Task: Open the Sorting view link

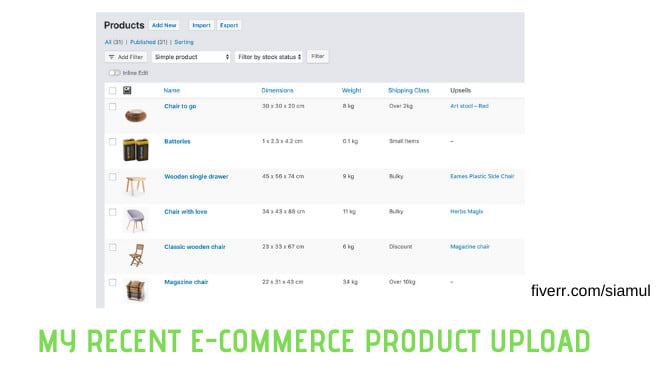Action: pyautogui.click(x=184, y=42)
